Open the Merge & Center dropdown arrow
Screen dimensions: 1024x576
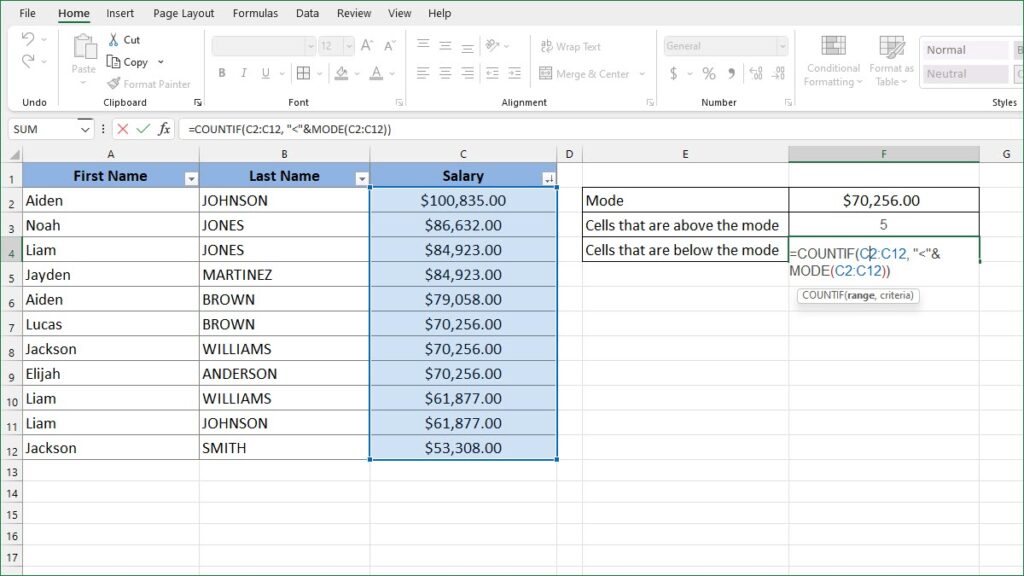(642, 73)
